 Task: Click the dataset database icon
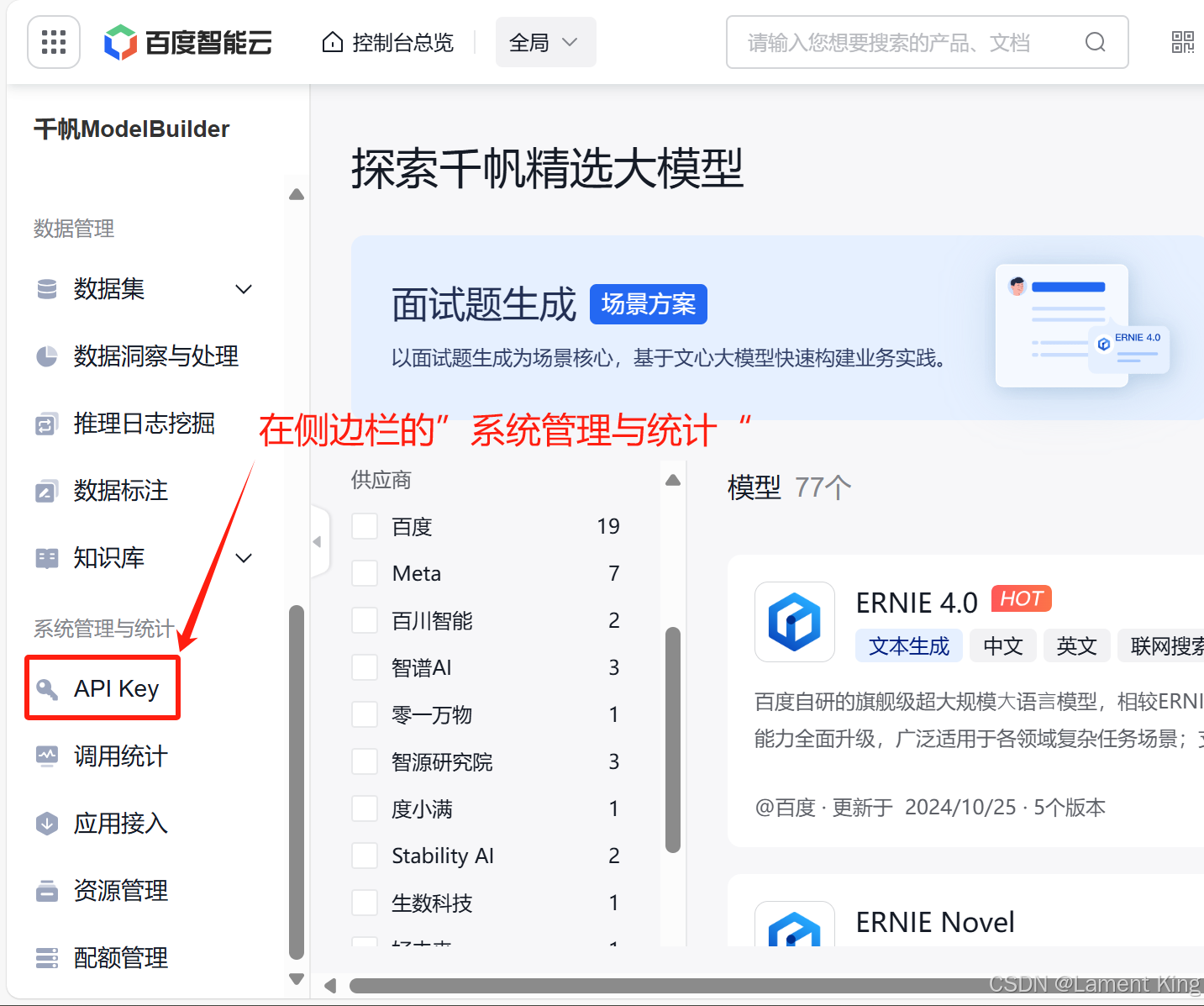point(47,289)
